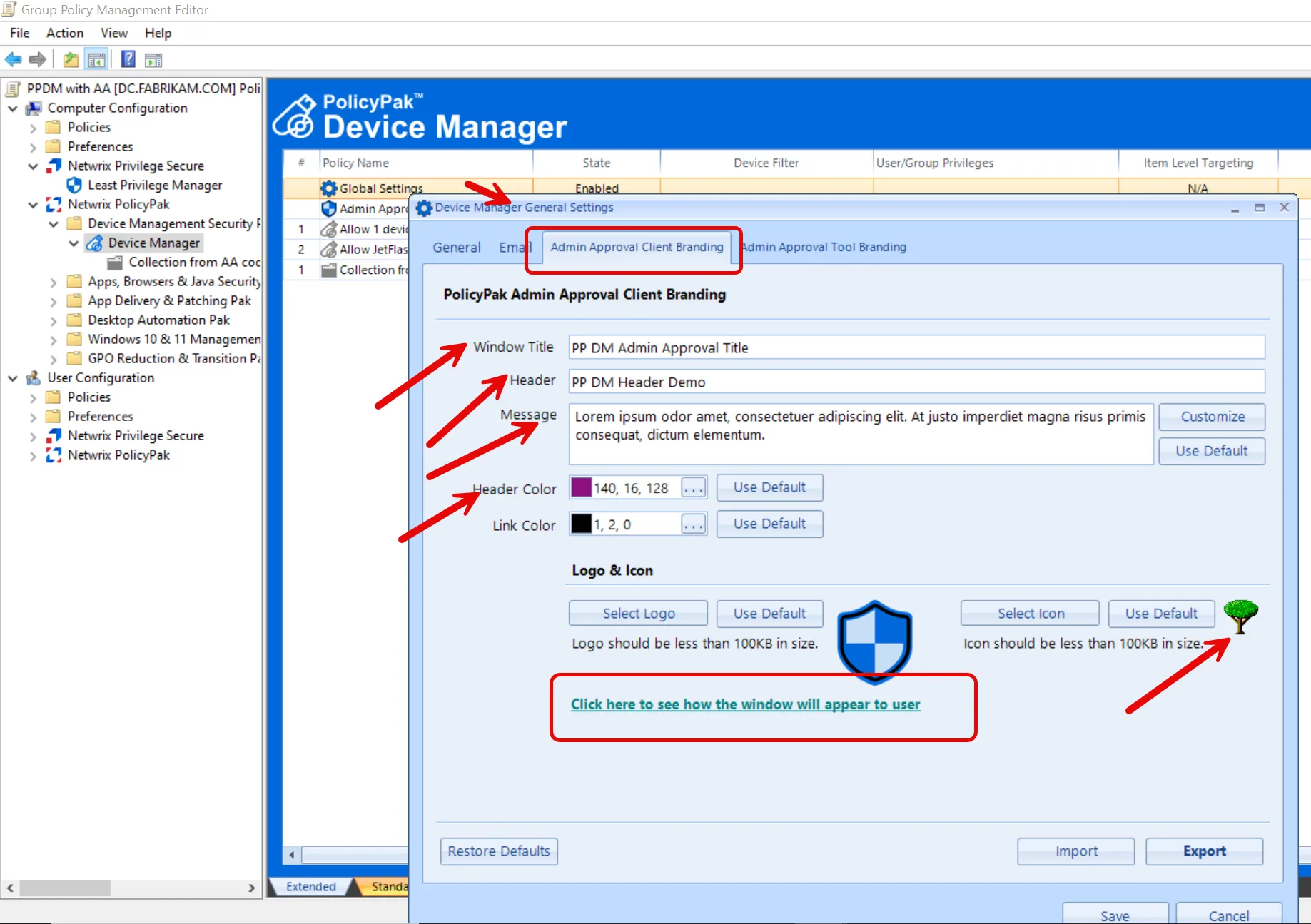
Task: Click the Collection folder icon in policy list
Action: pos(329,270)
